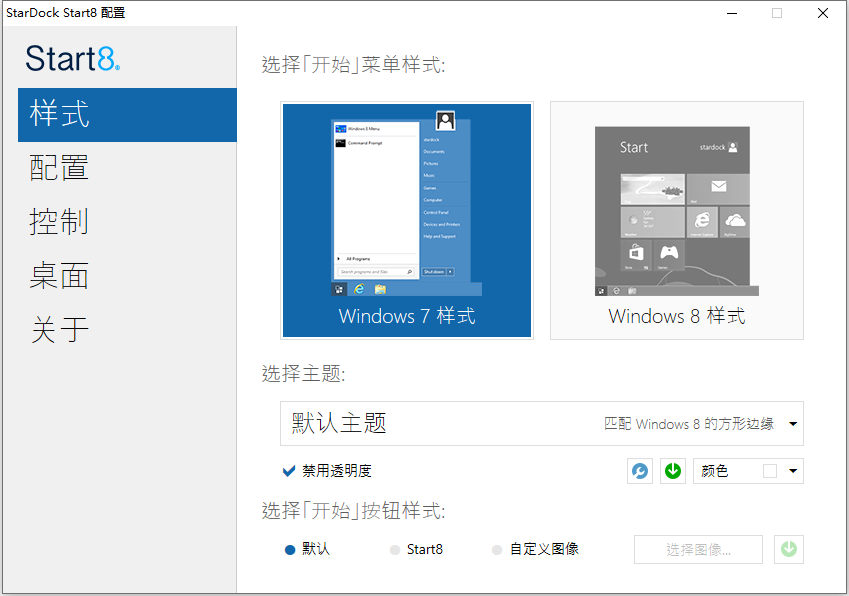Click the green download icon beside 选择图像
849x596 pixels.
click(x=789, y=549)
